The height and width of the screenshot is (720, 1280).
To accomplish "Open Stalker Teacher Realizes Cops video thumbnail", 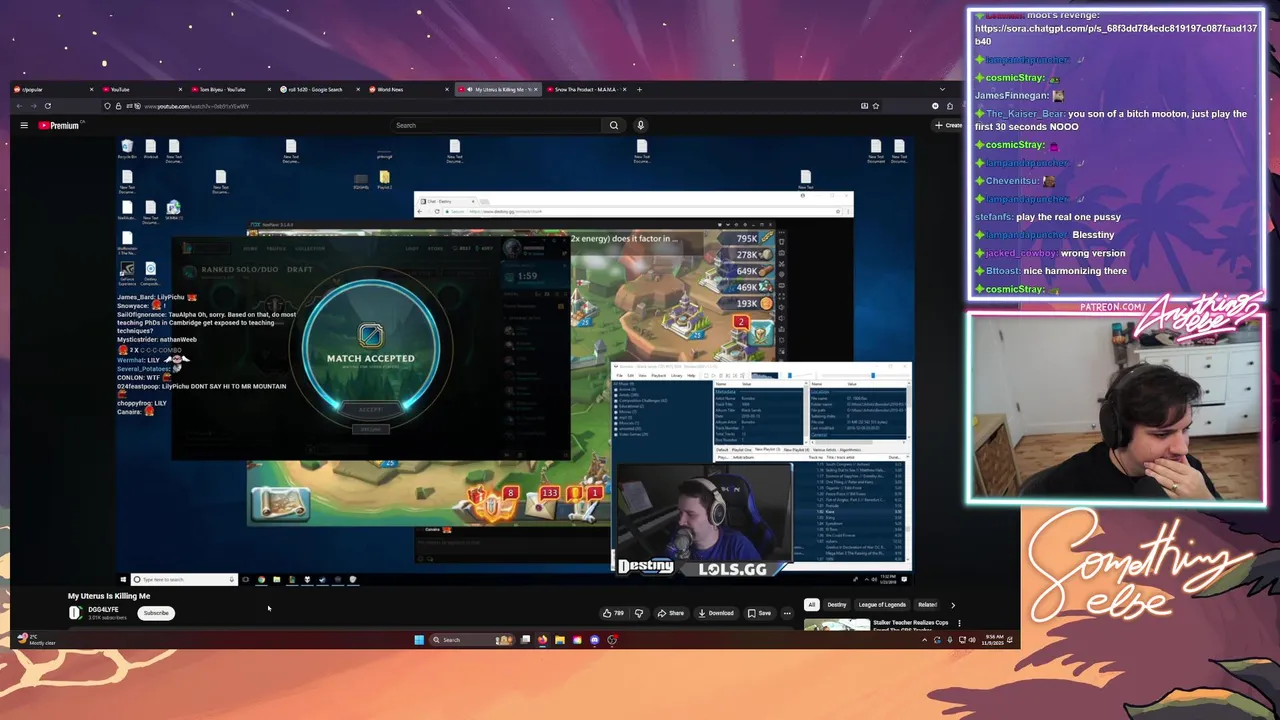I will pos(837,625).
